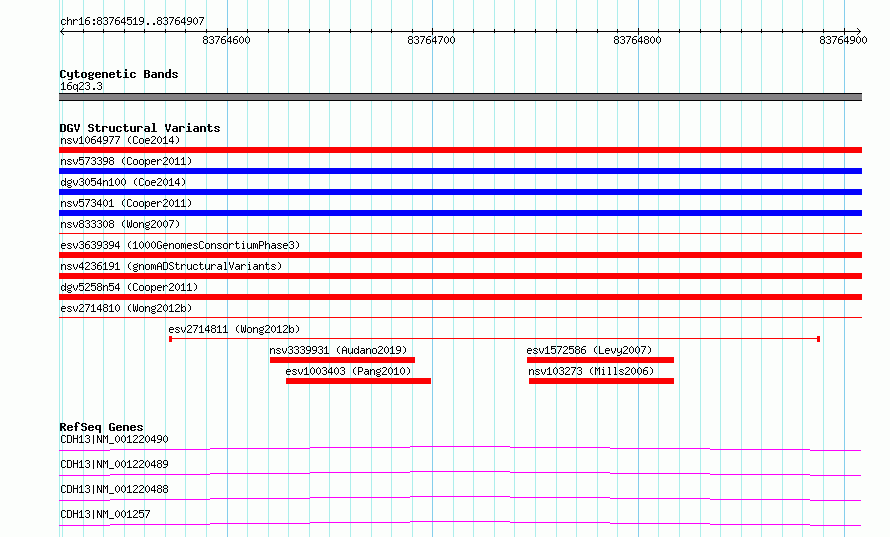Click the DGV Structural Variants track title
Viewport: 890px width, 537px height.
pos(140,128)
